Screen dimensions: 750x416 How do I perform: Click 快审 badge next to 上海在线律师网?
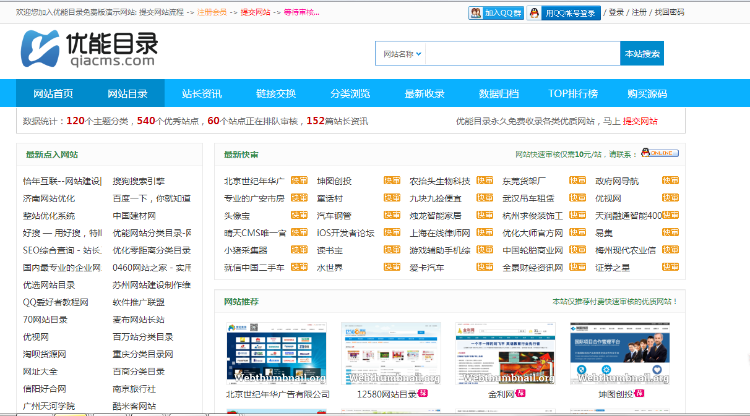[x=485, y=232]
